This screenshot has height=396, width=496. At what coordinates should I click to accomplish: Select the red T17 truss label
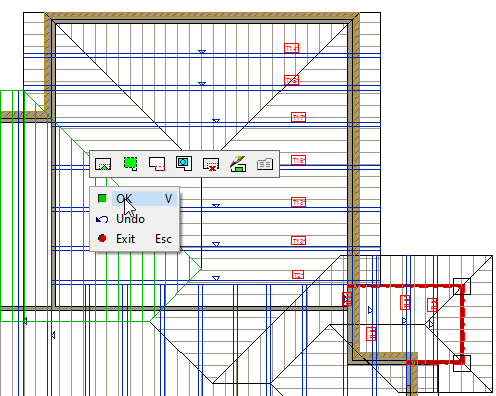click(x=298, y=117)
